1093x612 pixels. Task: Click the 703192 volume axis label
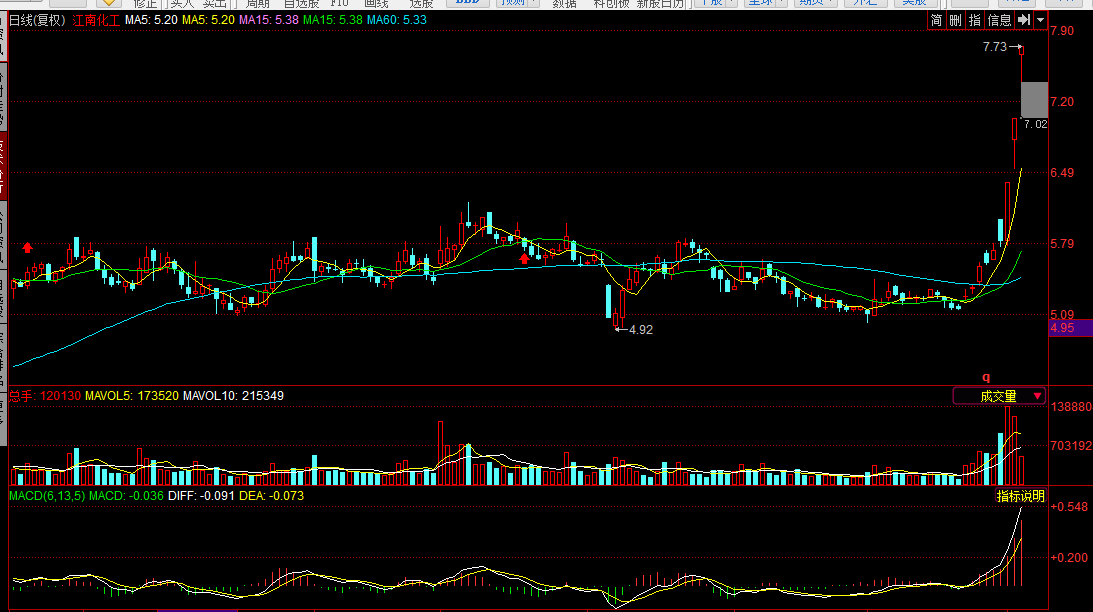coord(1071,445)
